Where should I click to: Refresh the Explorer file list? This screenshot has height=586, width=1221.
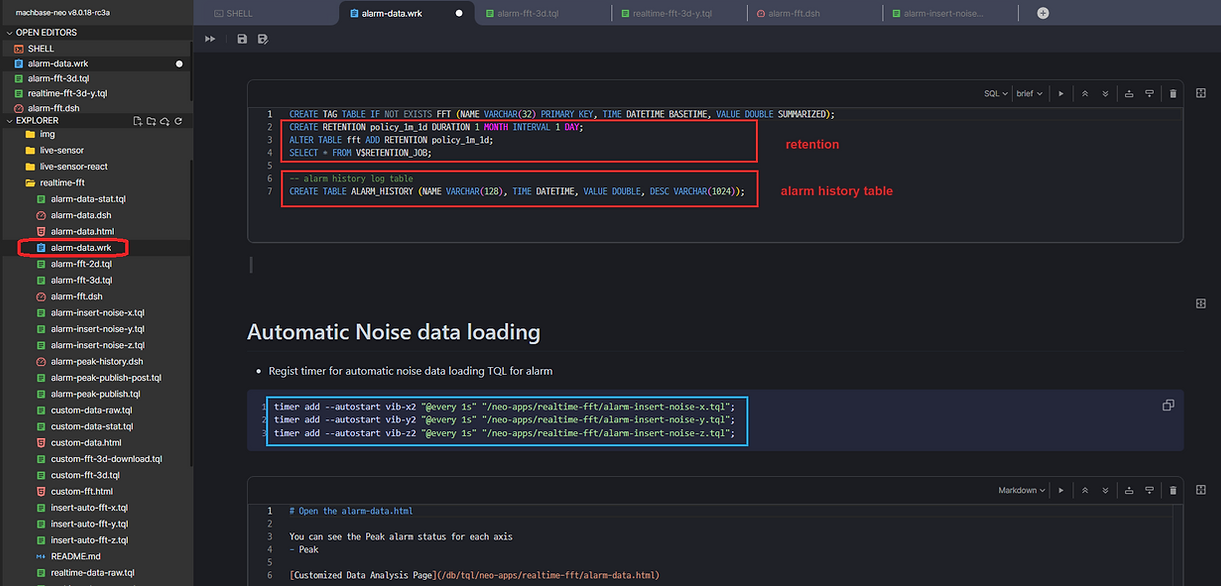point(178,121)
